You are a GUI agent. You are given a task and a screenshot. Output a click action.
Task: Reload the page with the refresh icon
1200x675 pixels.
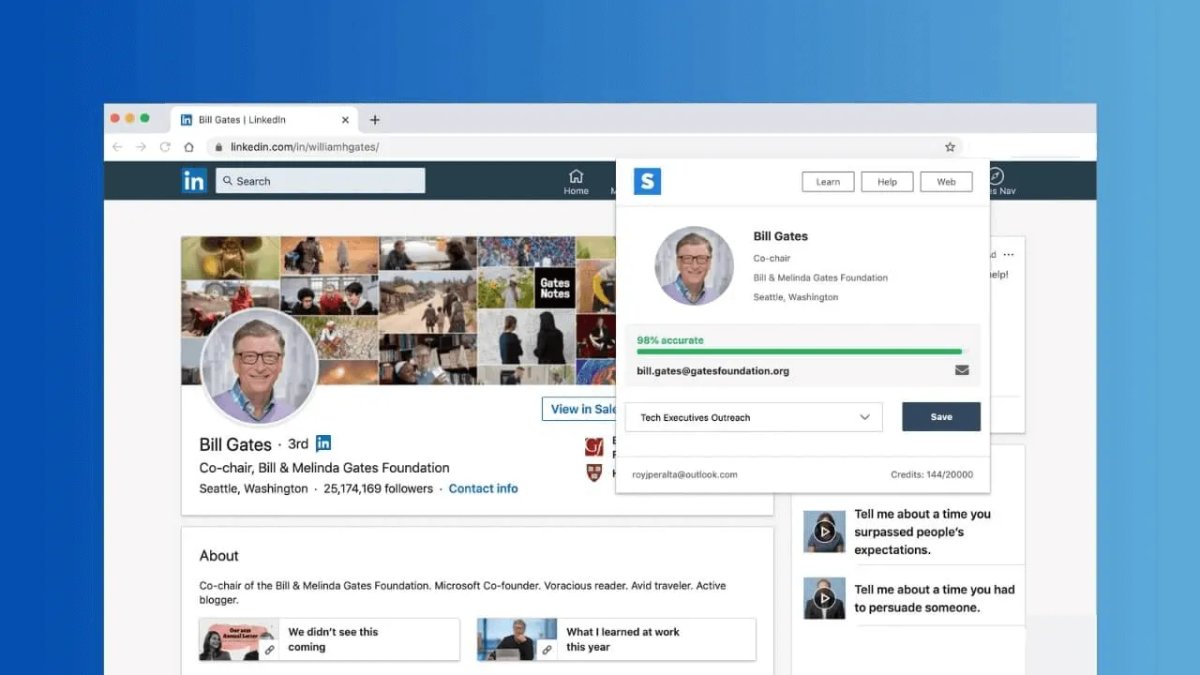point(165,147)
